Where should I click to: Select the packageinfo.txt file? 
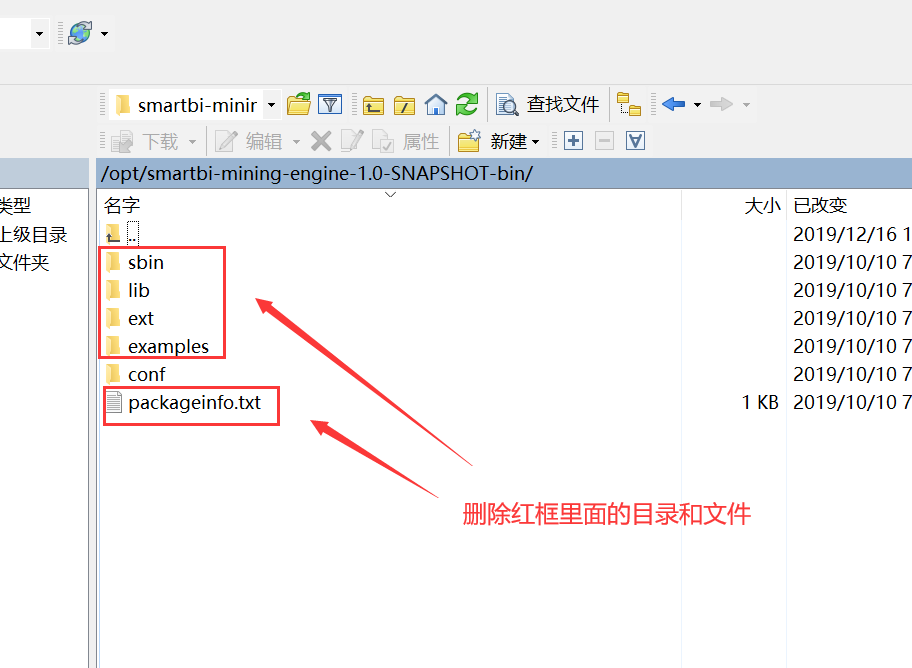(x=184, y=403)
